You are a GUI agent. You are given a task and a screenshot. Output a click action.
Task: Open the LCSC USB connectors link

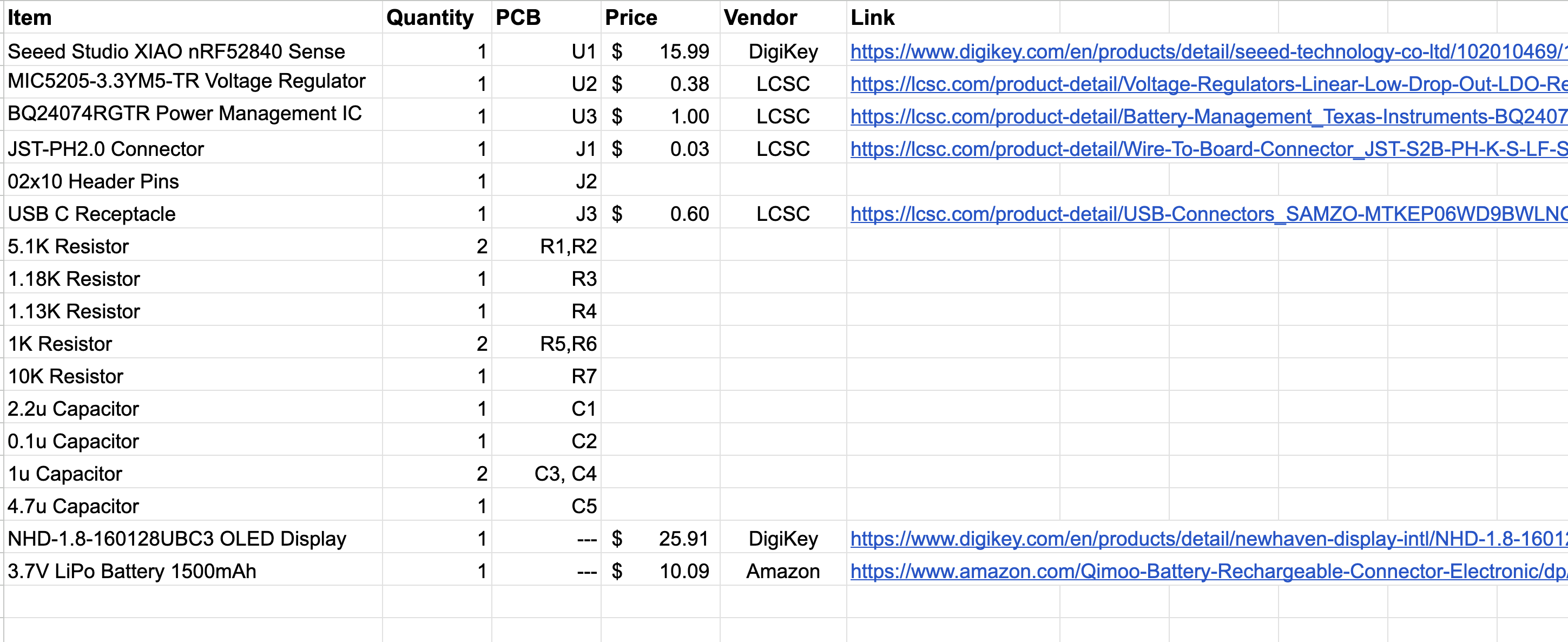[1205, 214]
